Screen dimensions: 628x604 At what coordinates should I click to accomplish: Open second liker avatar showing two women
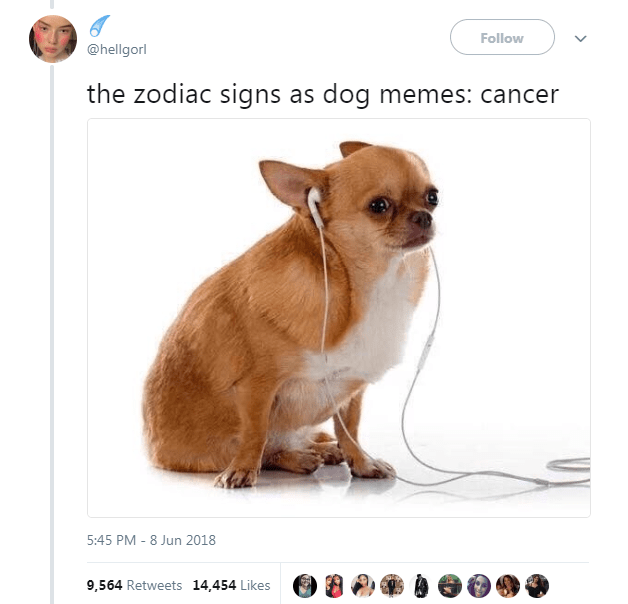(334, 586)
